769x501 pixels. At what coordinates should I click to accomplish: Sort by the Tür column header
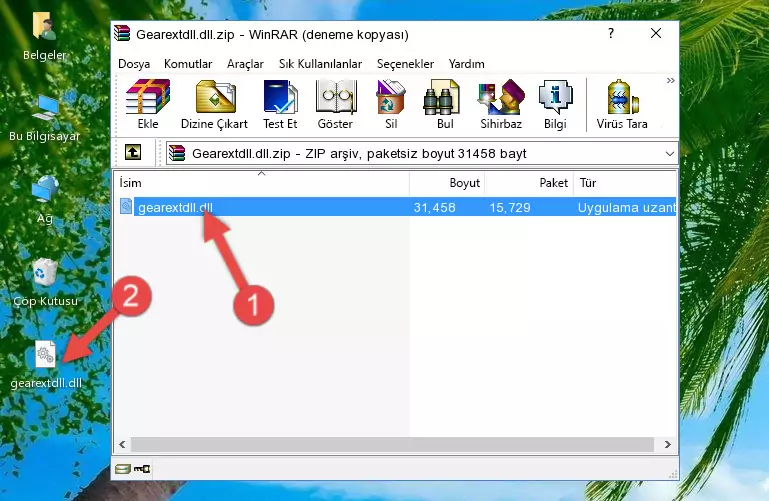click(x=625, y=183)
